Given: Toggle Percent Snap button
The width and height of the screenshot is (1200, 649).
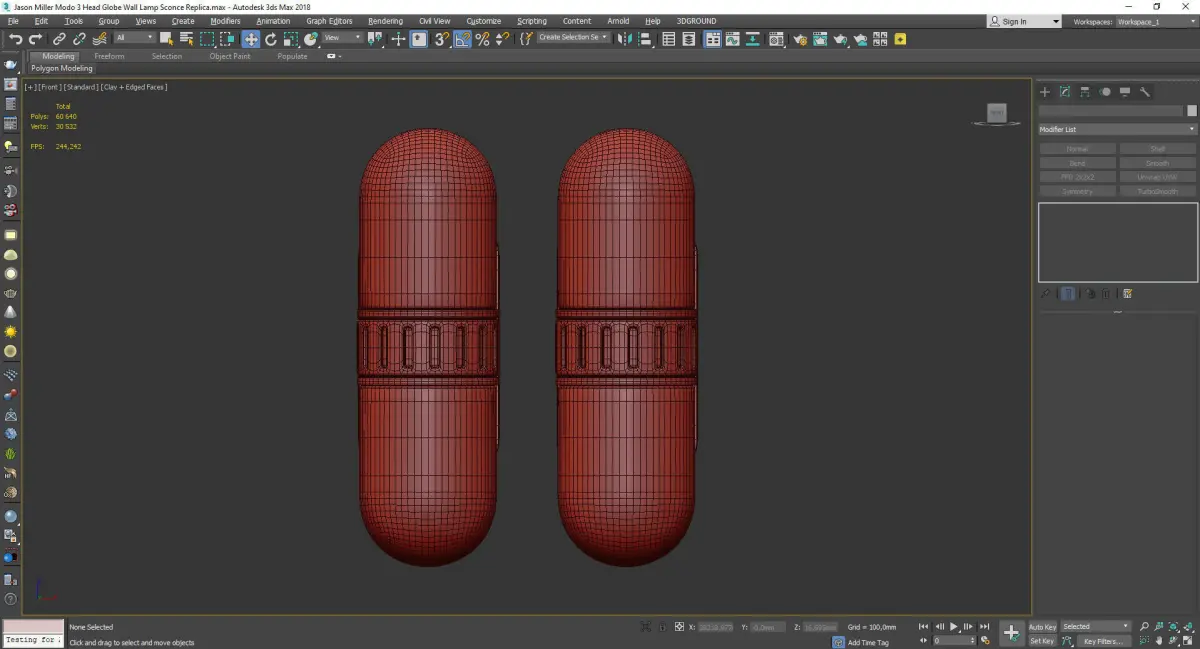Looking at the screenshot, I should (482, 39).
